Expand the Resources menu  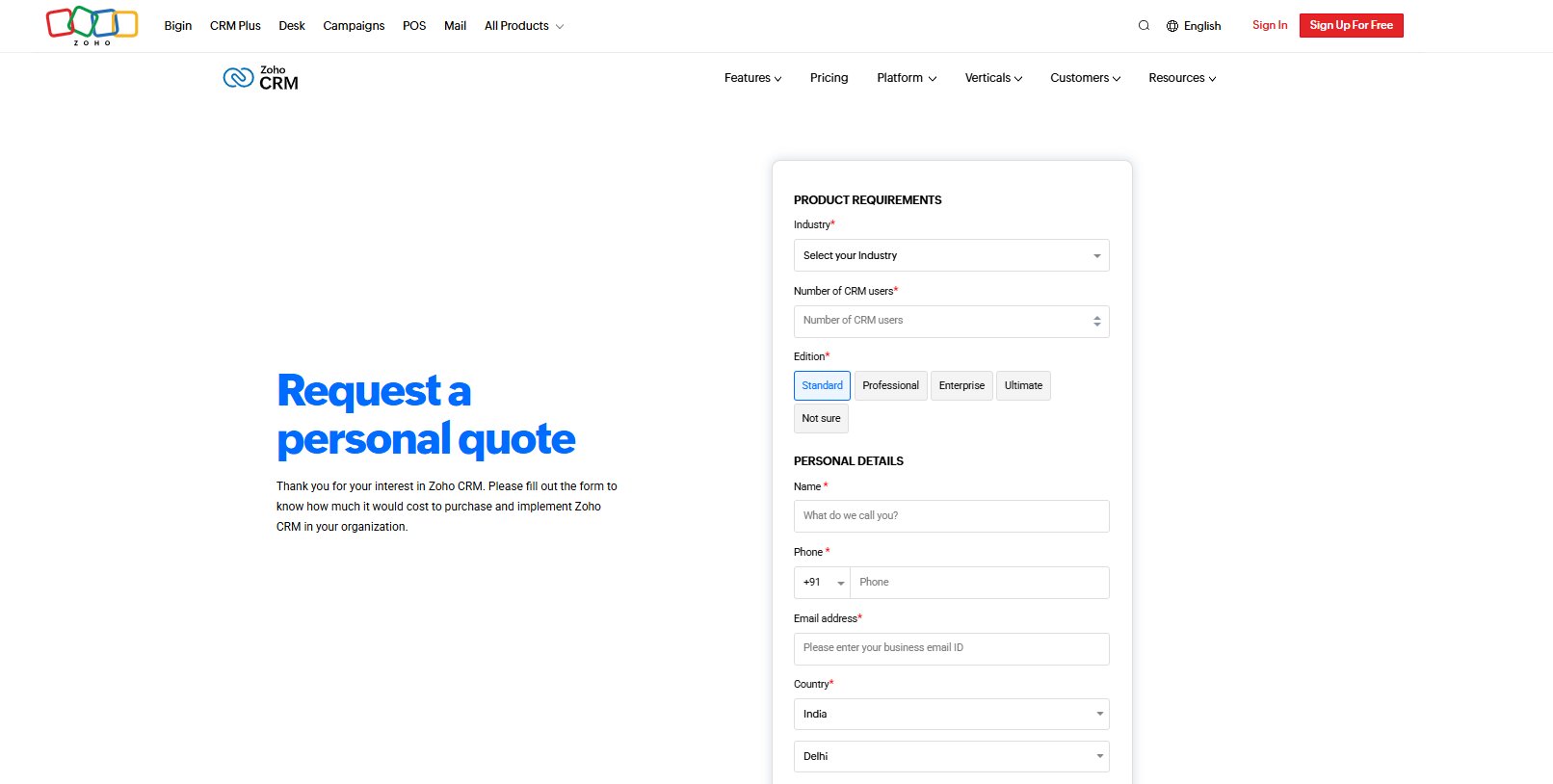point(1182,78)
